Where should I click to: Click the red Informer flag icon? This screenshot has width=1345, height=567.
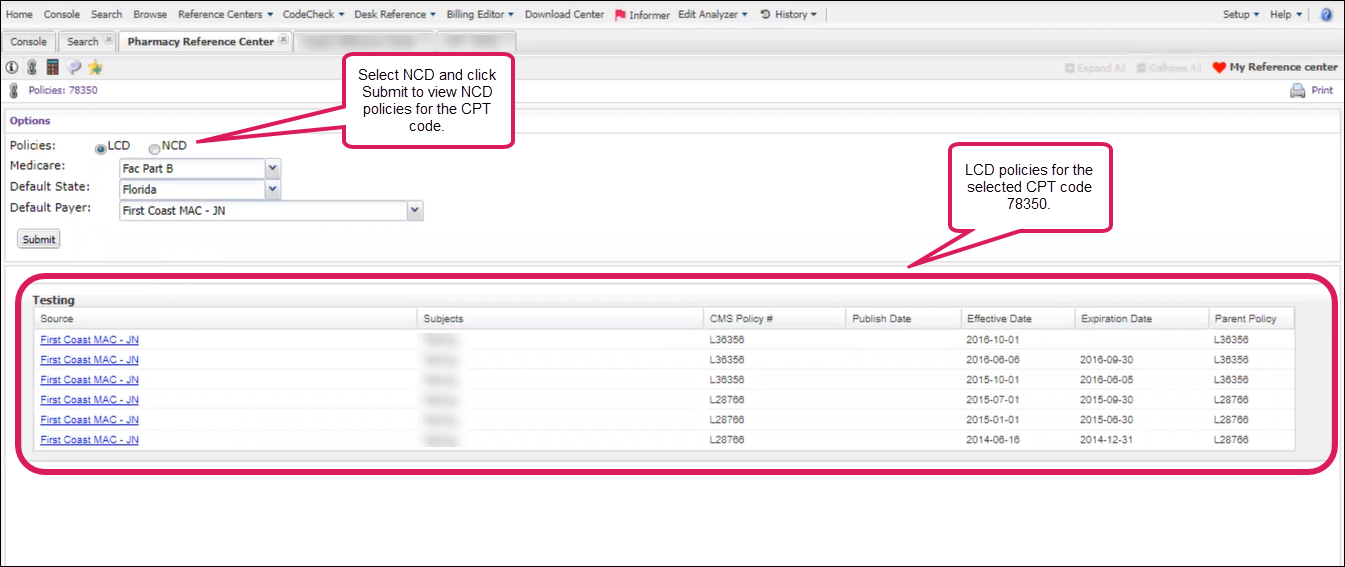click(x=620, y=15)
